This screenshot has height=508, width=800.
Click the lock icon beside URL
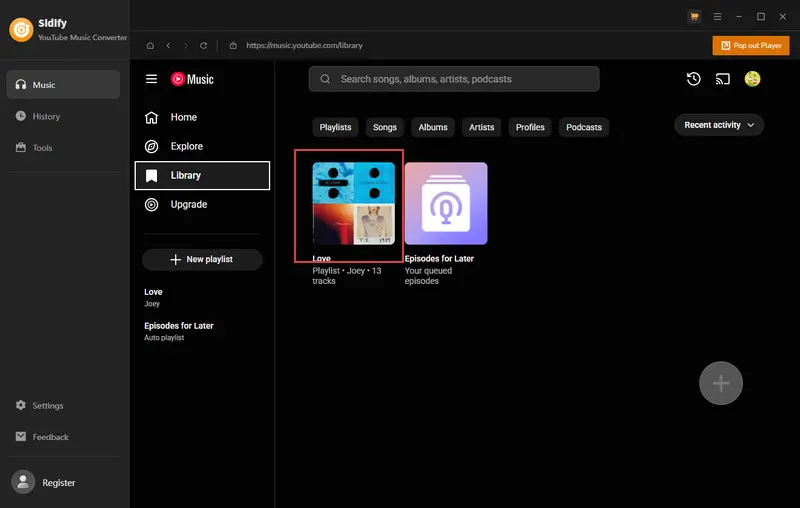pyautogui.click(x=233, y=45)
